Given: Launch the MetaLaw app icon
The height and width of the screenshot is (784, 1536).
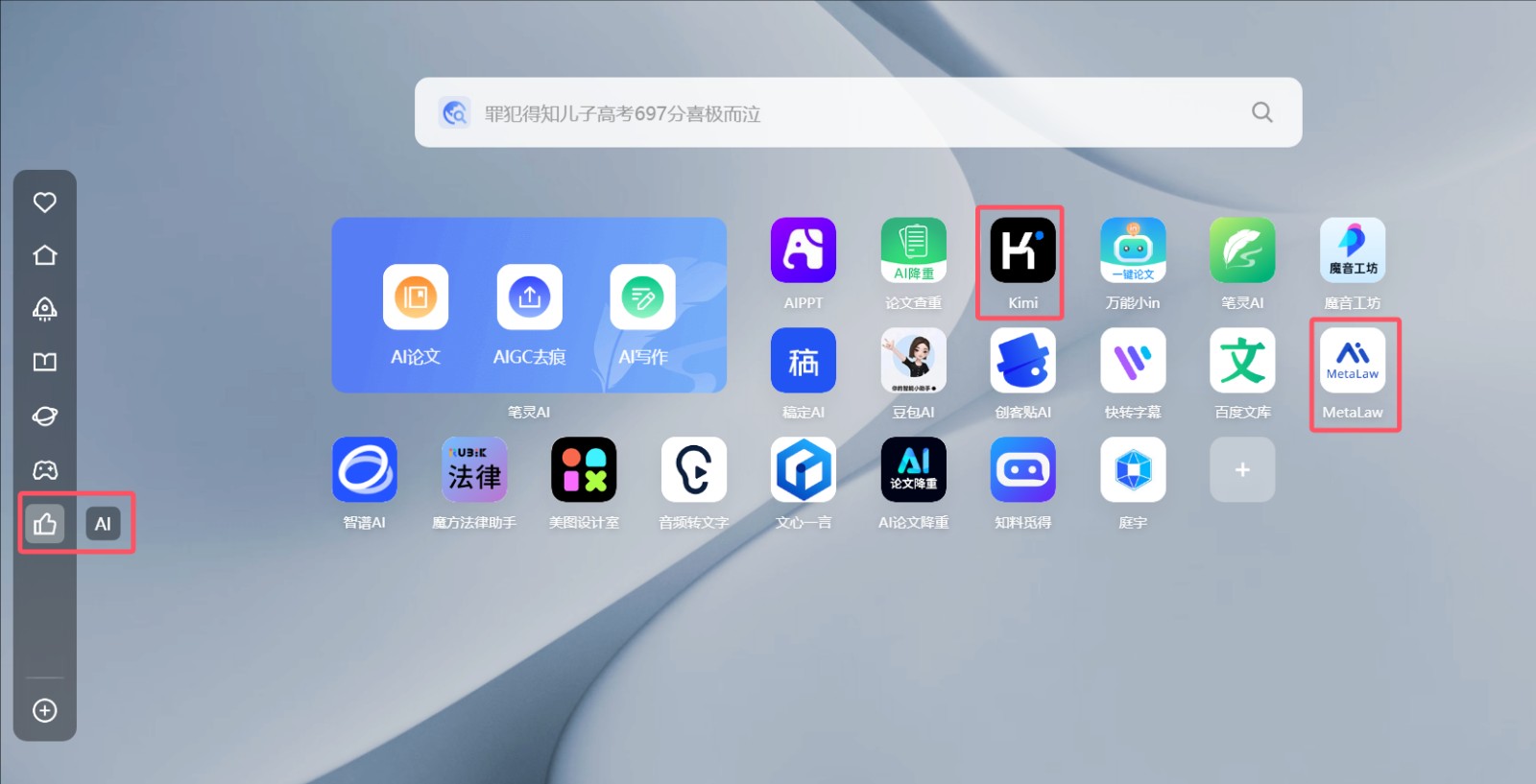Looking at the screenshot, I should point(1353,360).
